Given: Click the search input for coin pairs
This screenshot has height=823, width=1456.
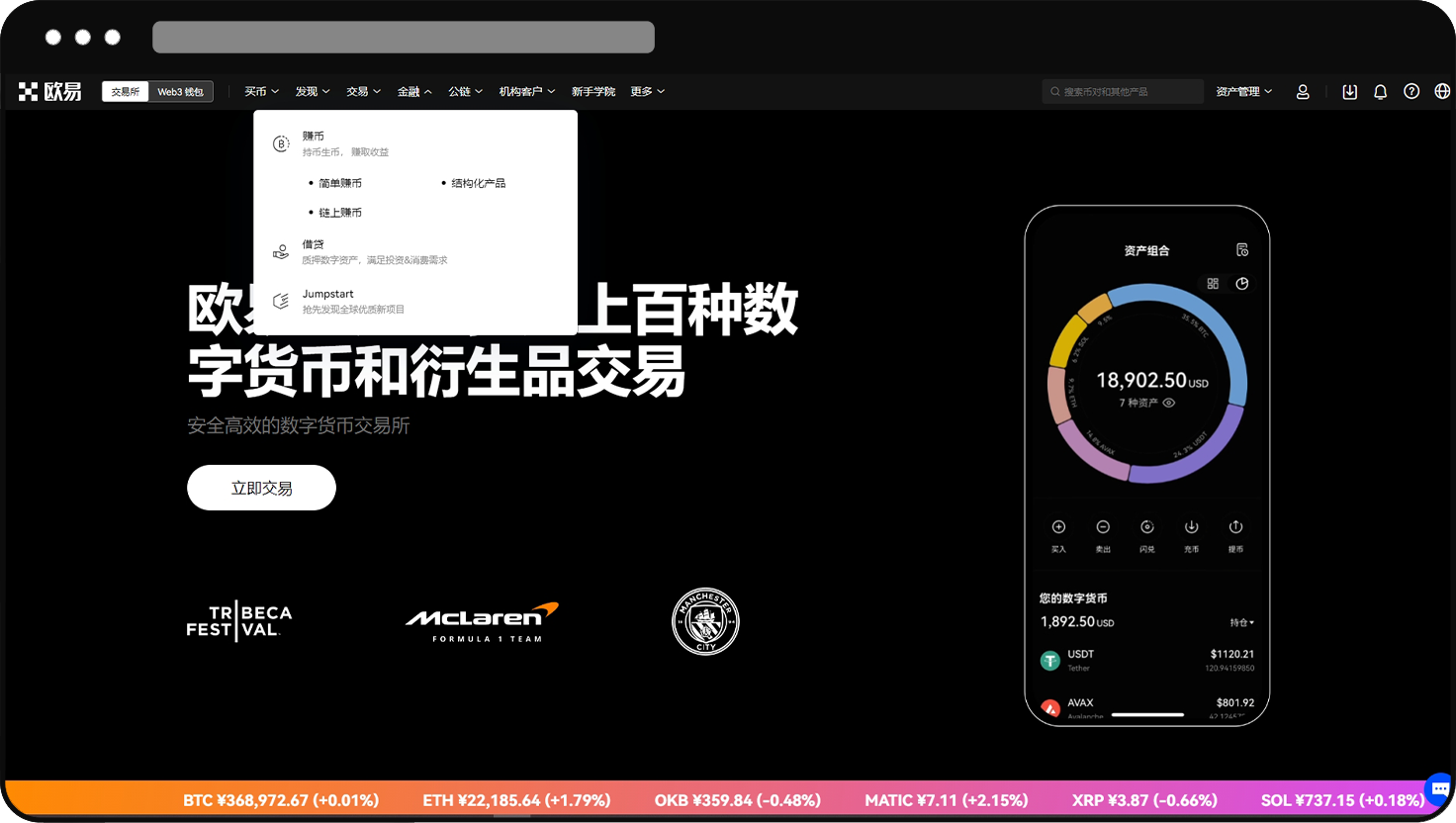Looking at the screenshot, I should (1123, 91).
